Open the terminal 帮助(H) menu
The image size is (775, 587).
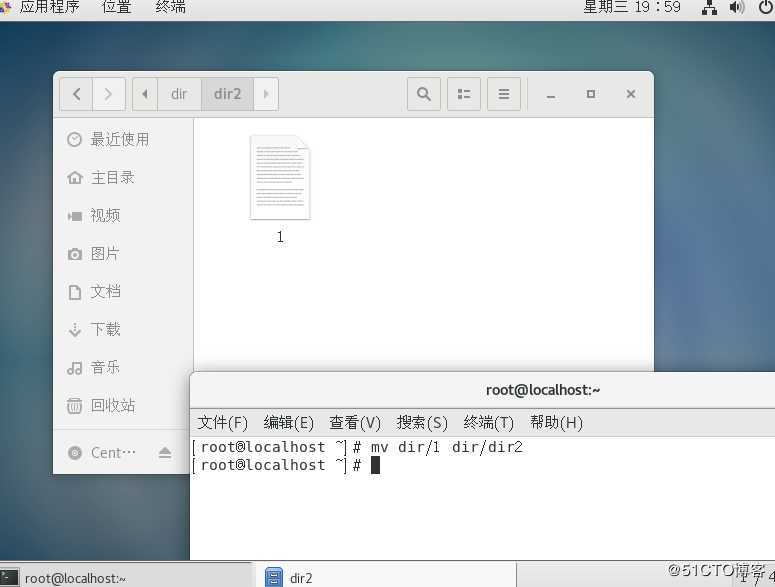pyautogui.click(x=557, y=422)
